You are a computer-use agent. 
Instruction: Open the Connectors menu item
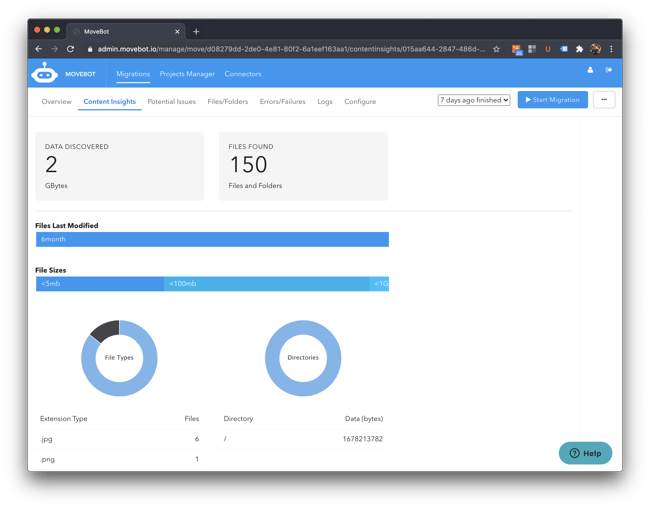(243, 74)
